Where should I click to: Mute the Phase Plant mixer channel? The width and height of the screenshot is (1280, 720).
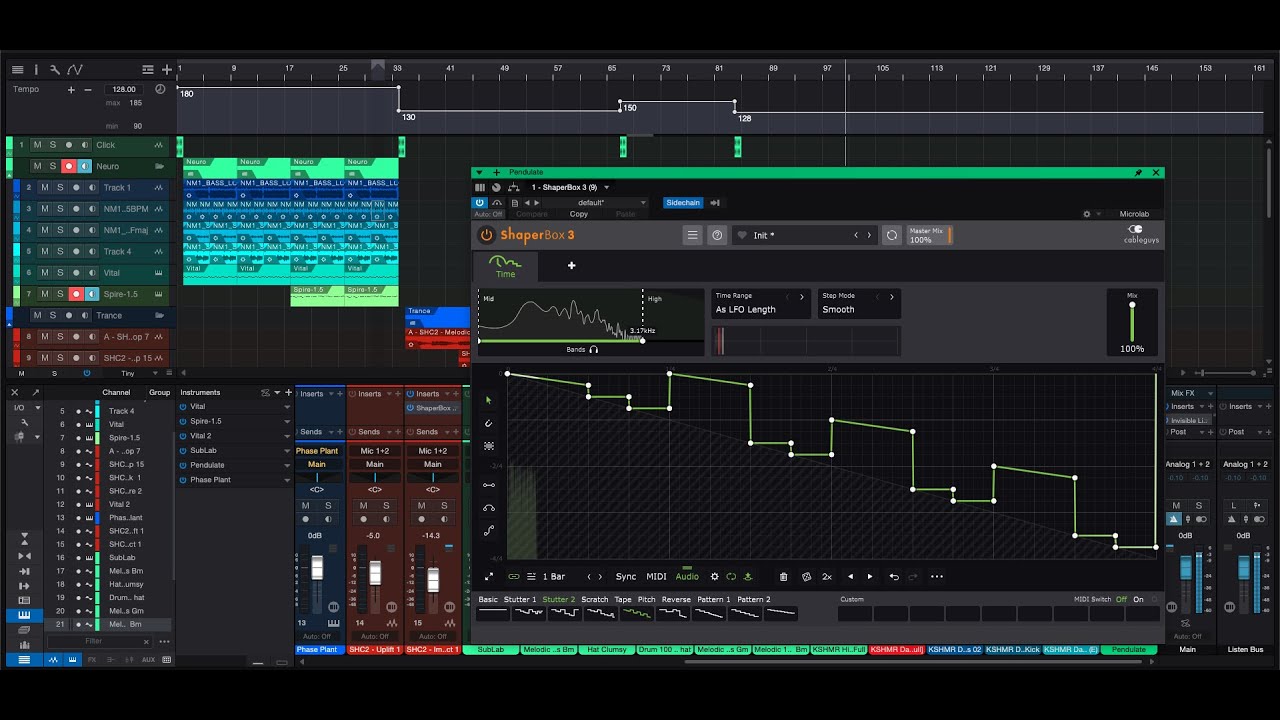[306, 506]
